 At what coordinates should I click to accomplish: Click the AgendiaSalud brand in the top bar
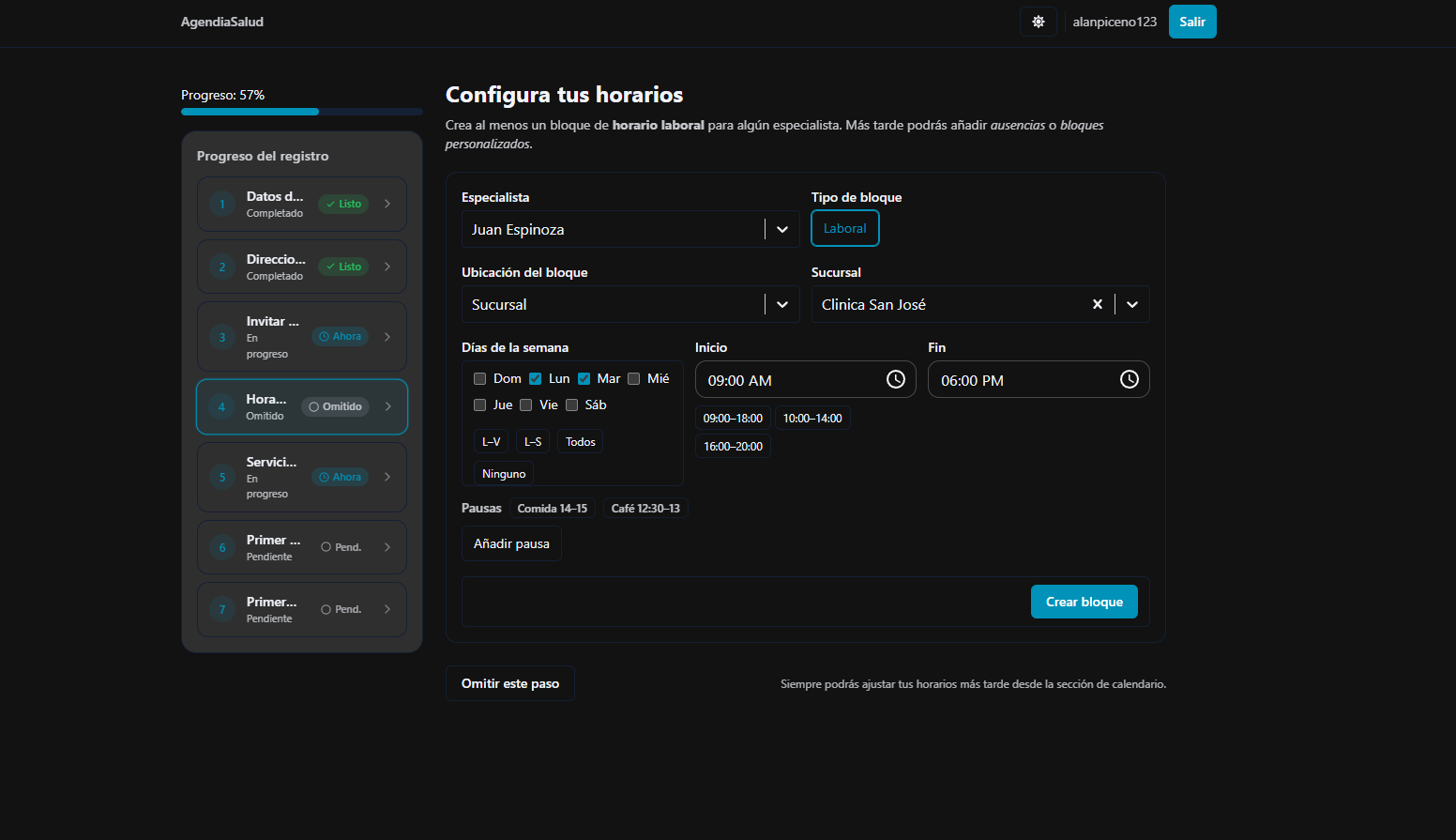point(222,21)
